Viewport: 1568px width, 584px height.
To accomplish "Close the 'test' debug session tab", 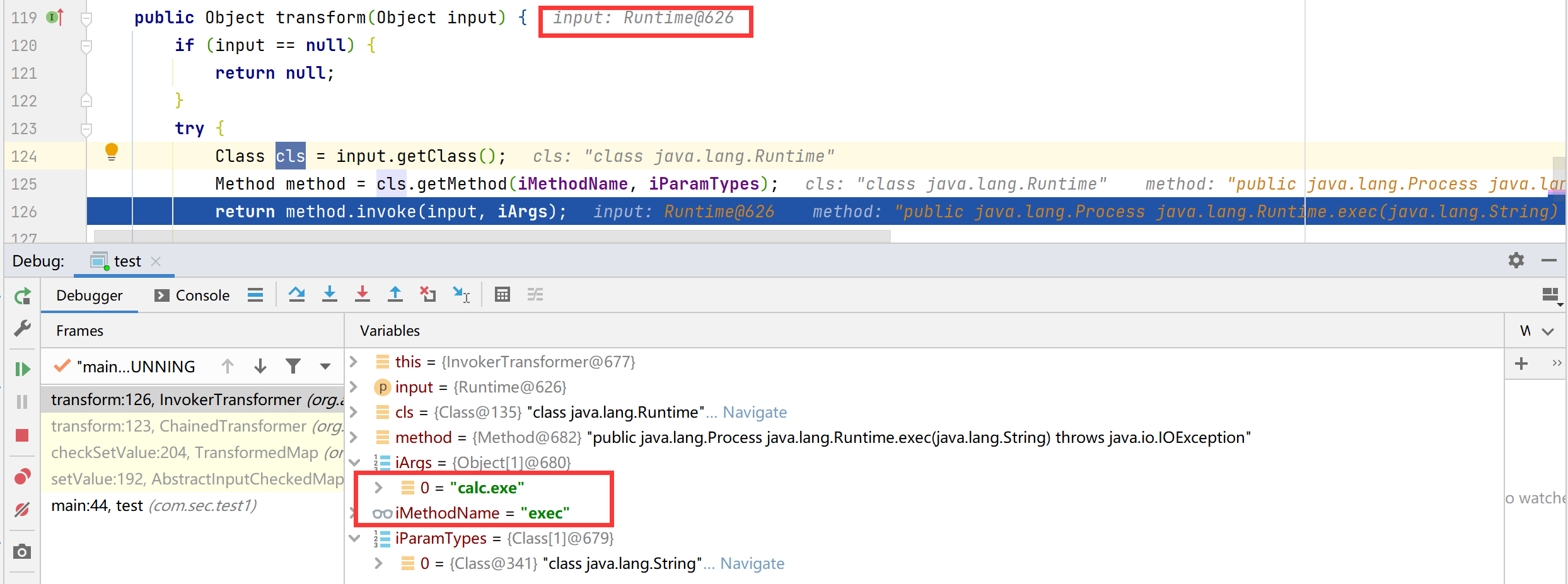I will (x=156, y=261).
